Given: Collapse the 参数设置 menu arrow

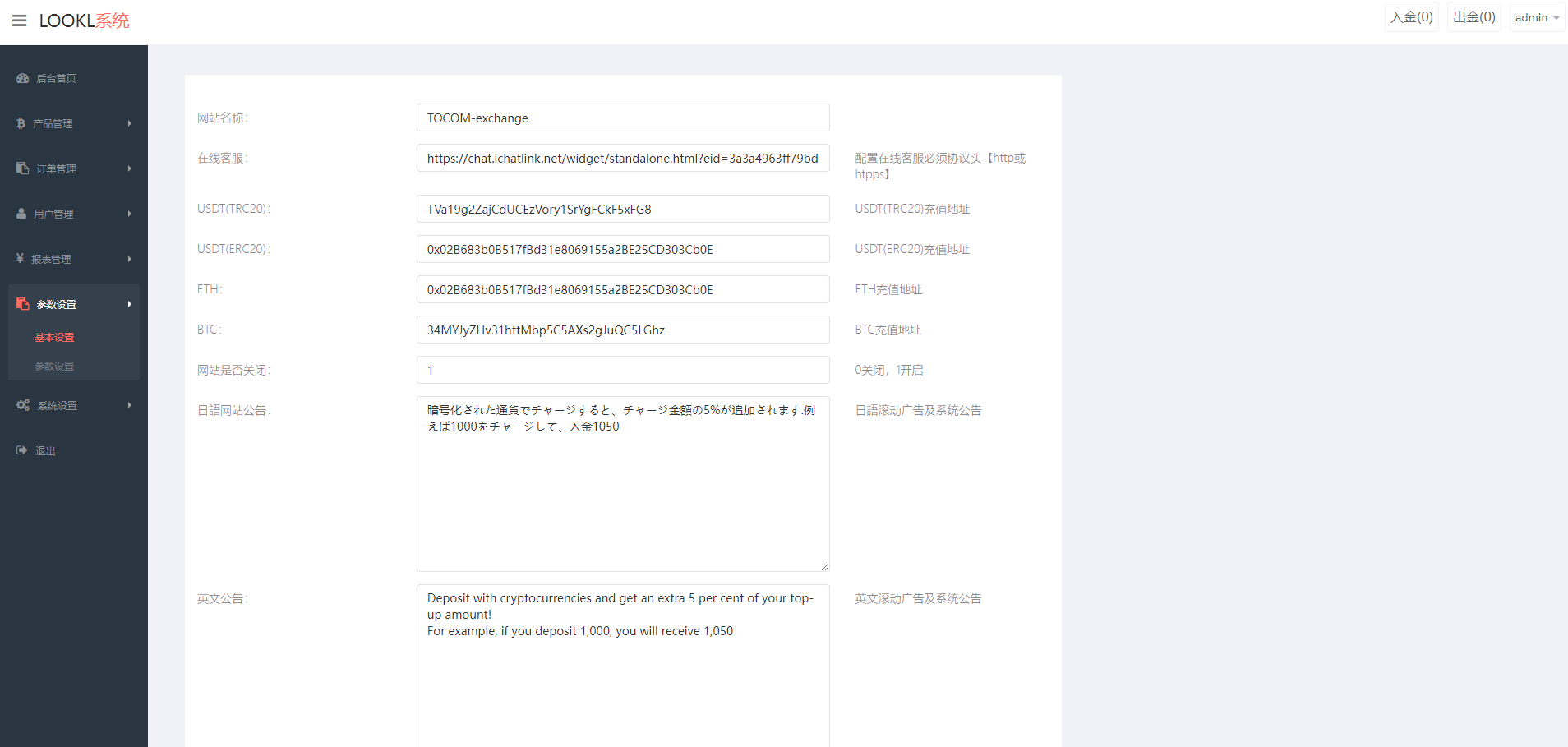Looking at the screenshot, I should coord(129,304).
